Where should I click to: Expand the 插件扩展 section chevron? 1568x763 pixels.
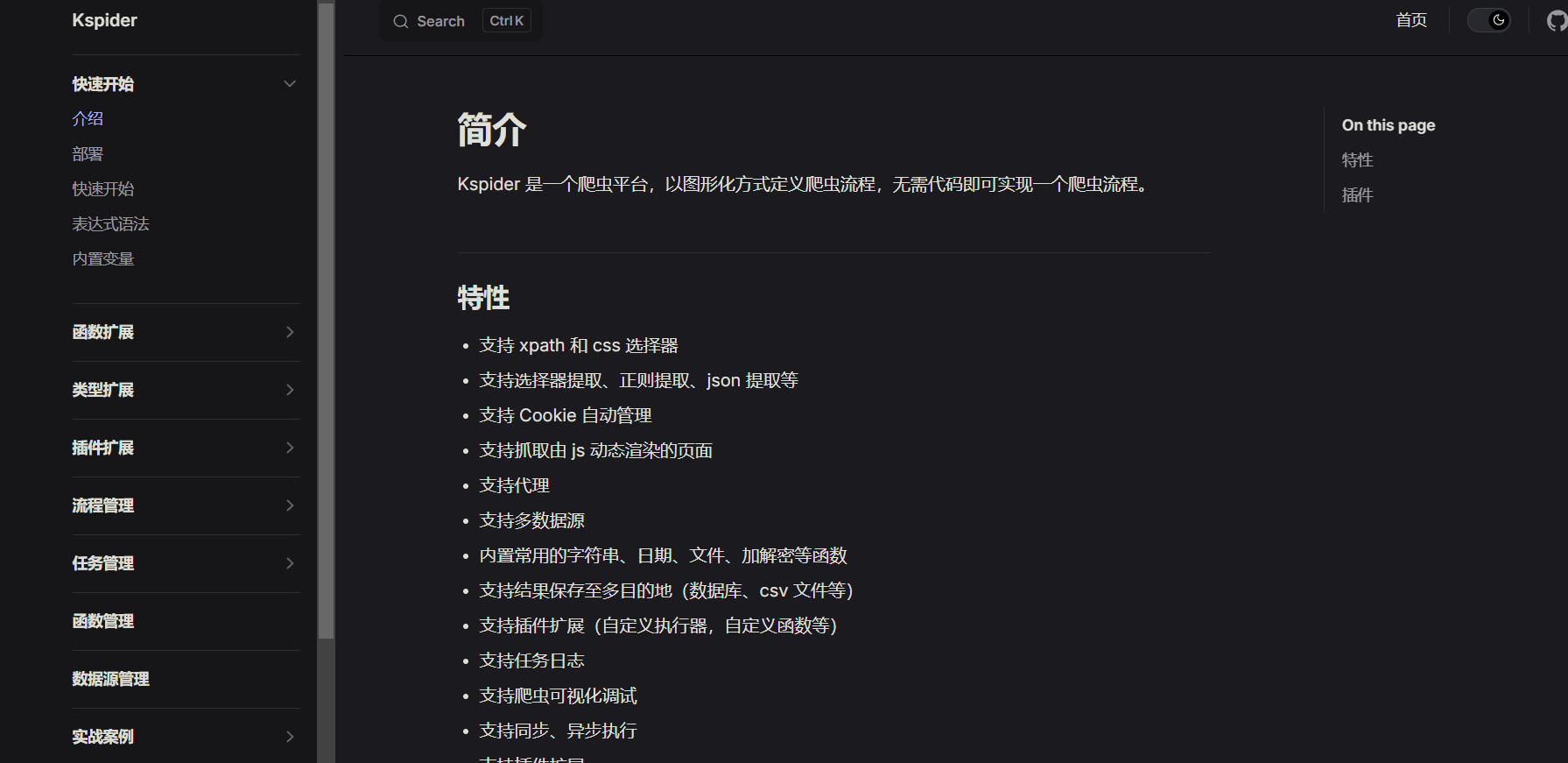click(290, 448)
